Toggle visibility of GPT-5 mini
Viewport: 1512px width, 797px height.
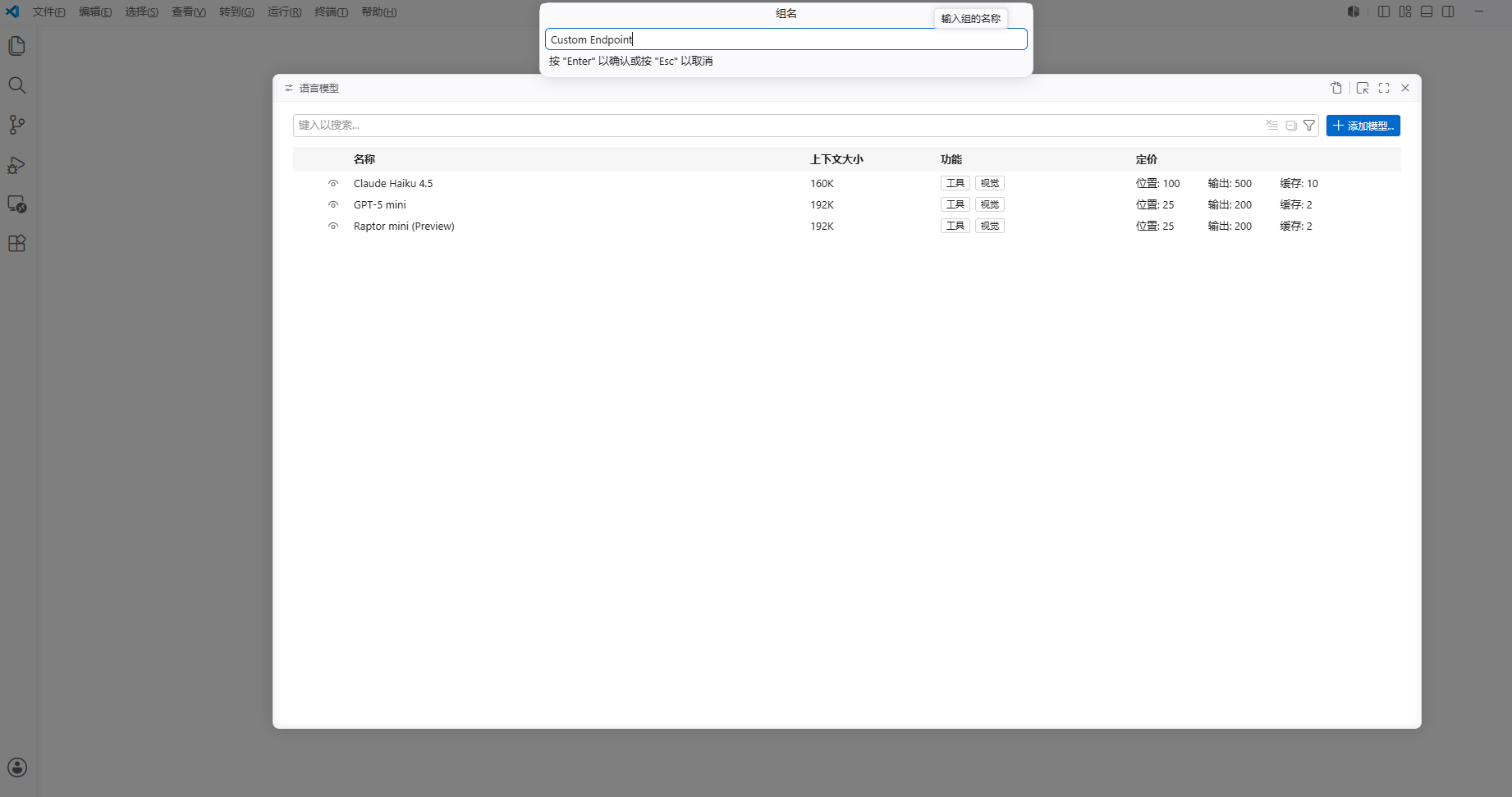tap(333, 204)
